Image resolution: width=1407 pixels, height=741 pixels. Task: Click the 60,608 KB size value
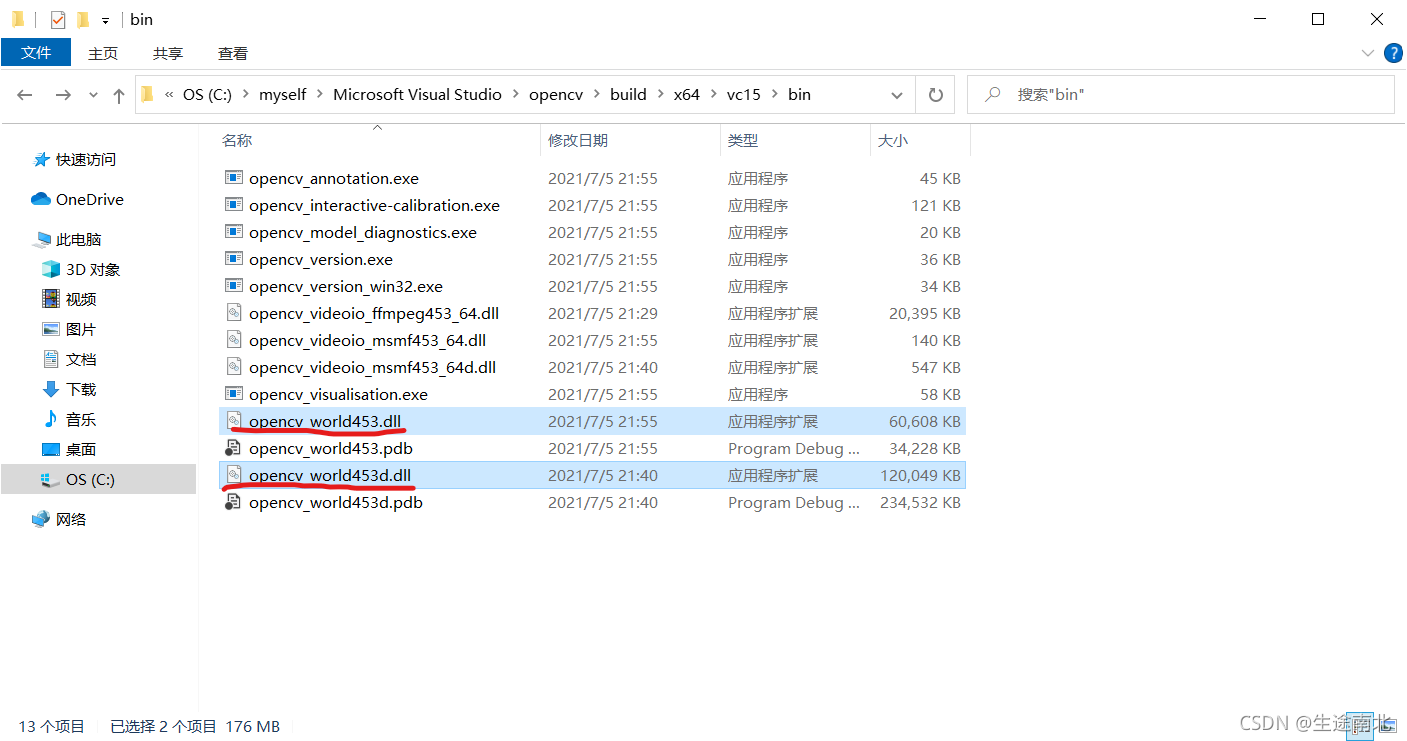(x=925, y=421)
